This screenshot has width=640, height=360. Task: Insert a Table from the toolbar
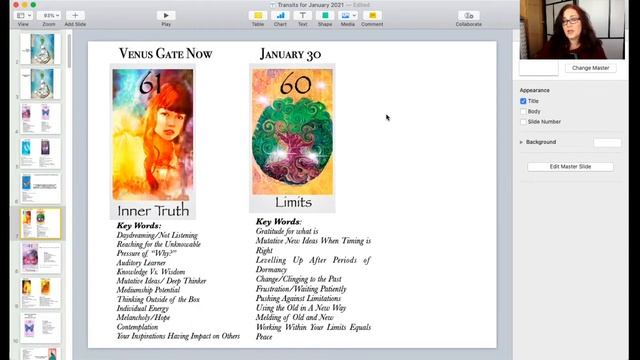click(258, 16)
